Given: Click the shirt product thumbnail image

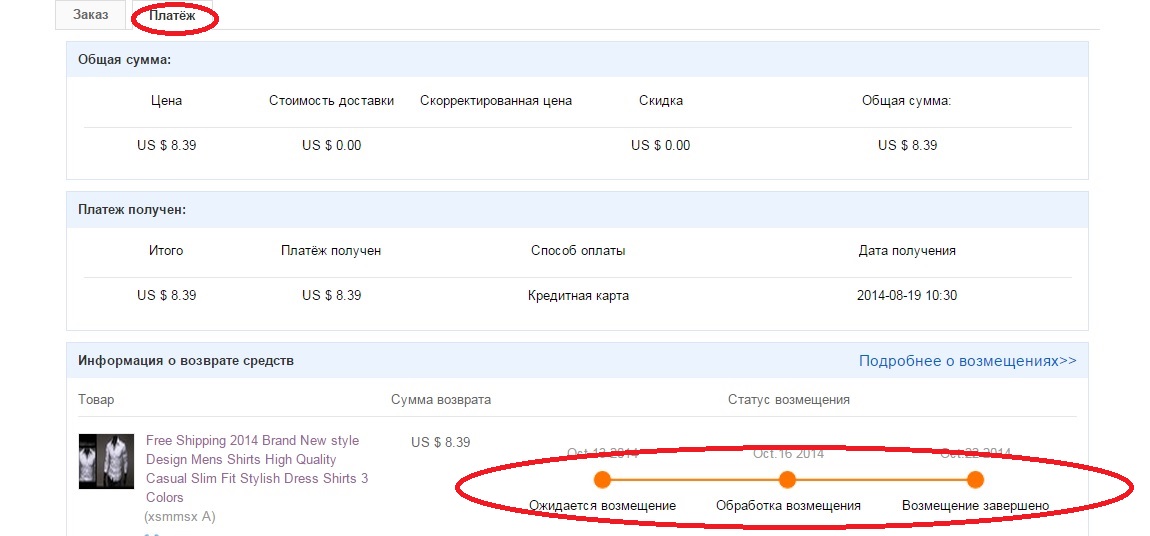Looking at the screenshot, I should coord(106,461).
